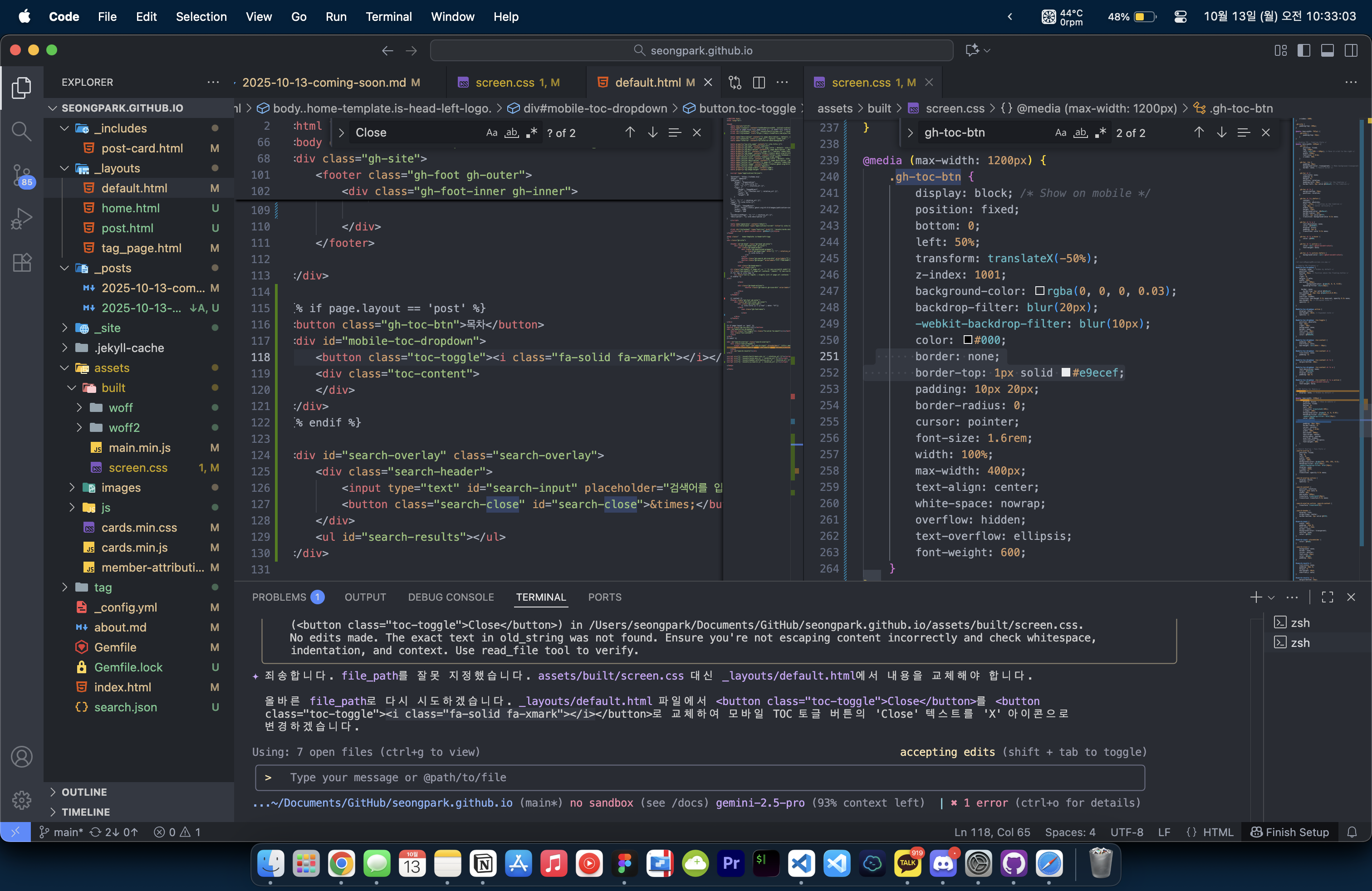Open the Search view in activity bar
This screenshot has height=891, width=1372.
click(21, 132)
